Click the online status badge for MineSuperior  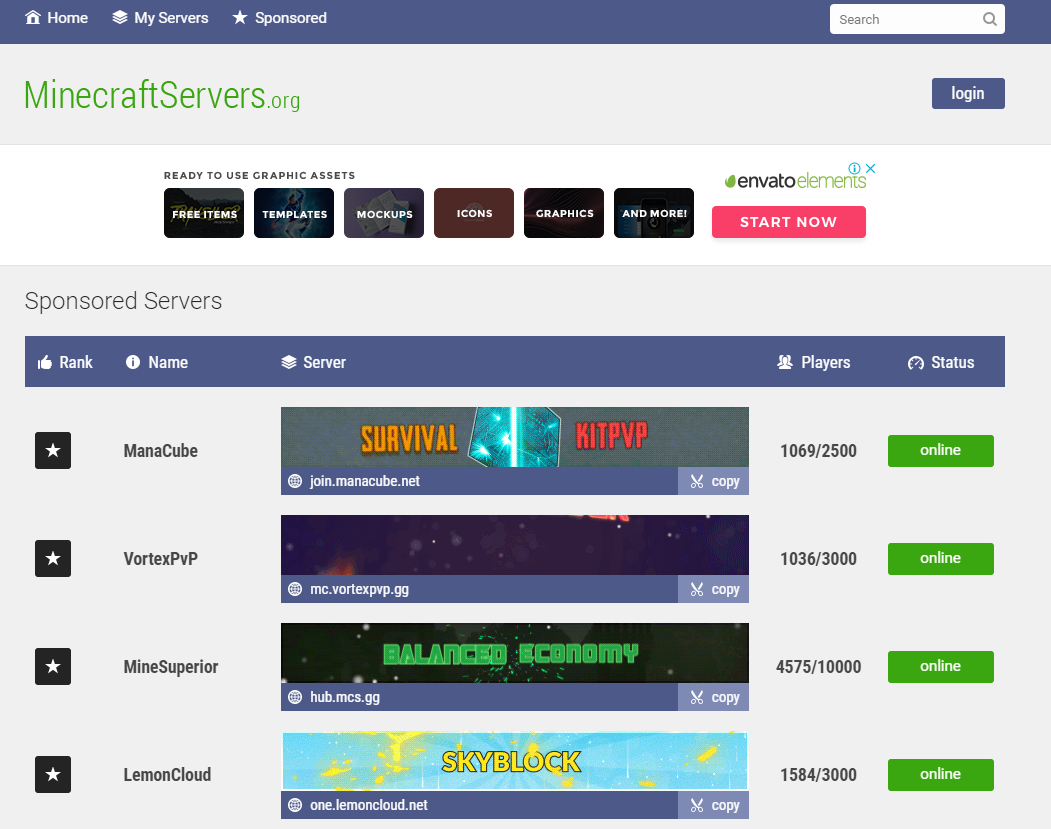(940, 666)
